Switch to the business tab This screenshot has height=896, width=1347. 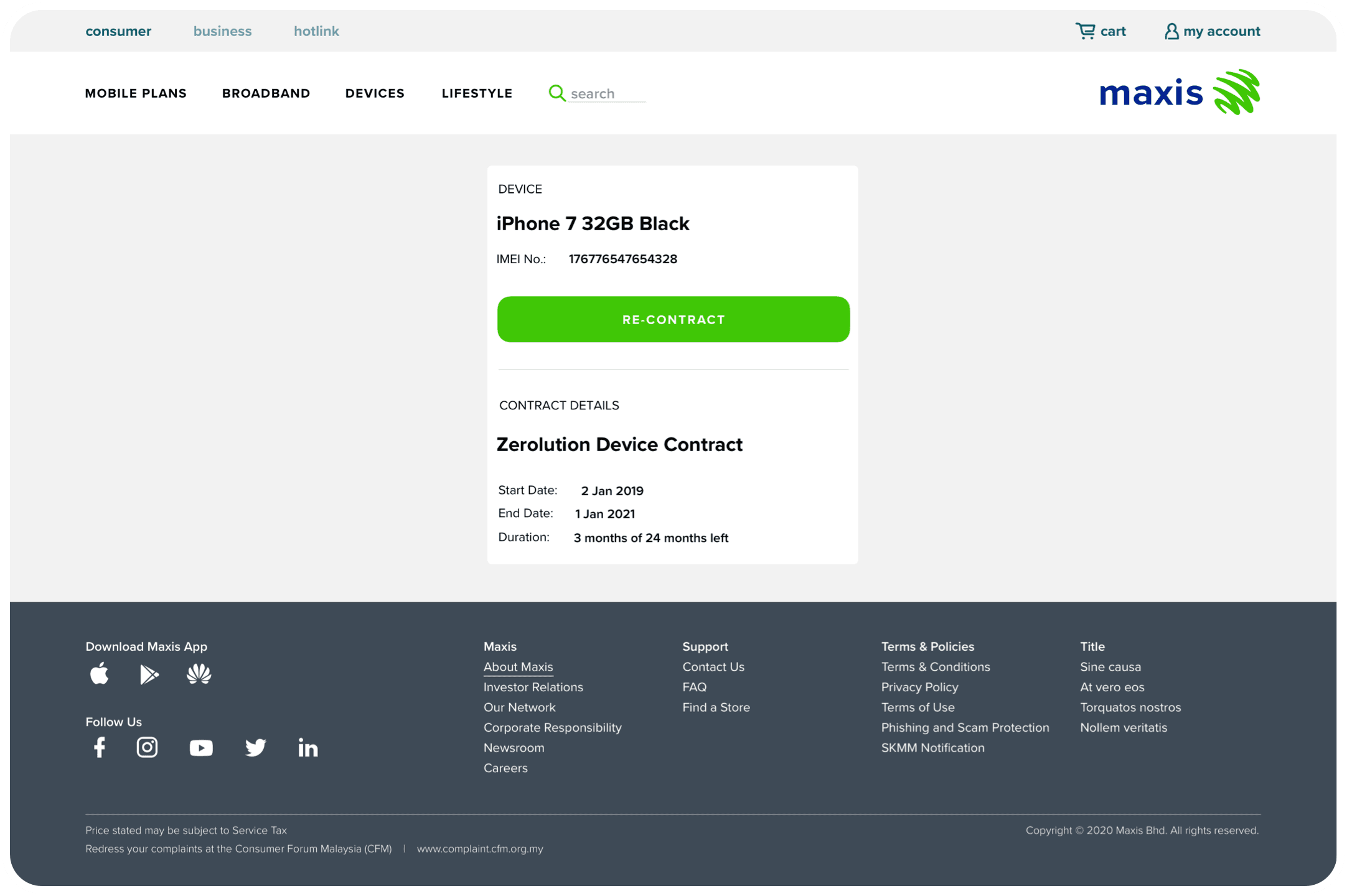223,31
